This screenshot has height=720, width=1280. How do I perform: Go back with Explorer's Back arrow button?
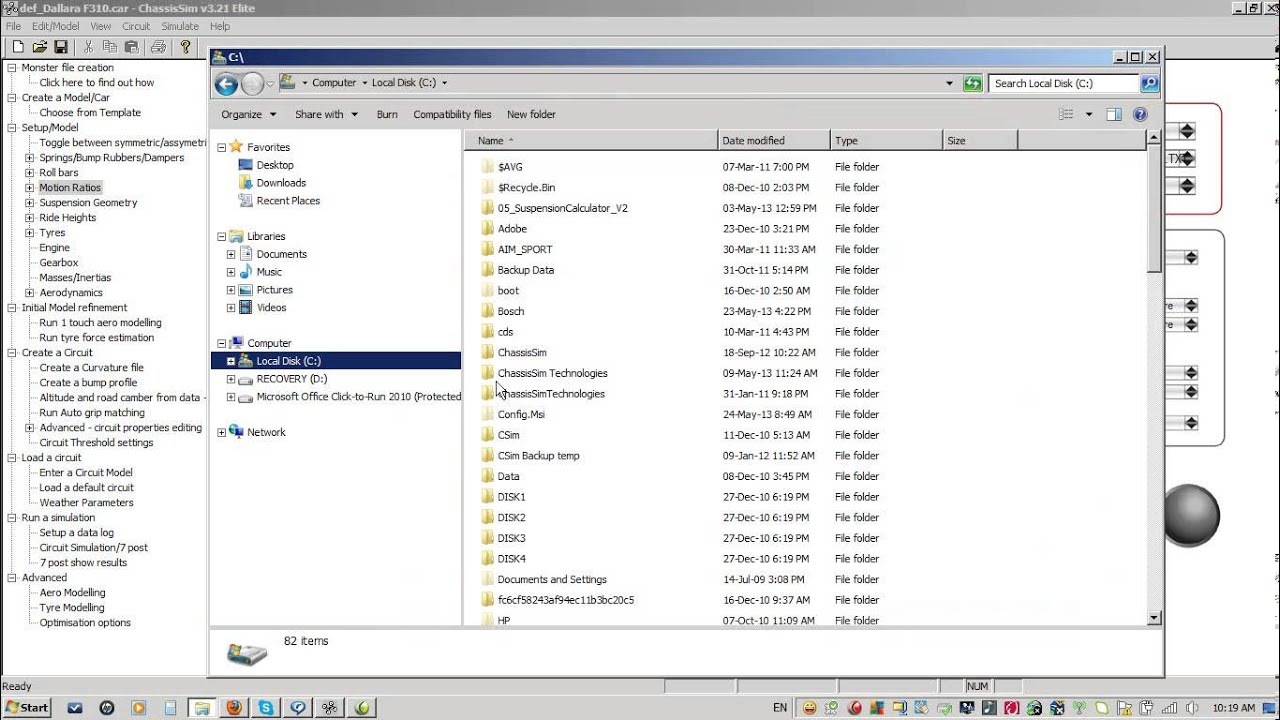(227, 83)
